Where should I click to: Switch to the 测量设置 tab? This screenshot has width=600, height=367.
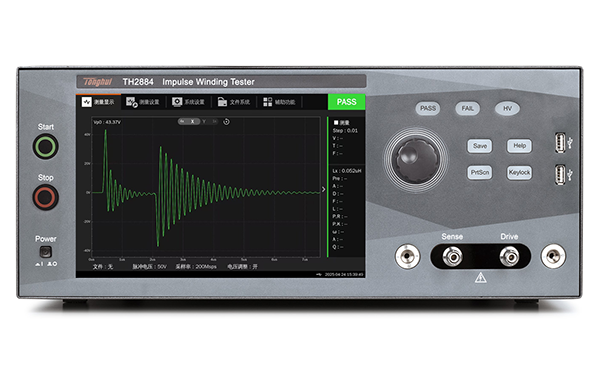click(x=143, y=102)
